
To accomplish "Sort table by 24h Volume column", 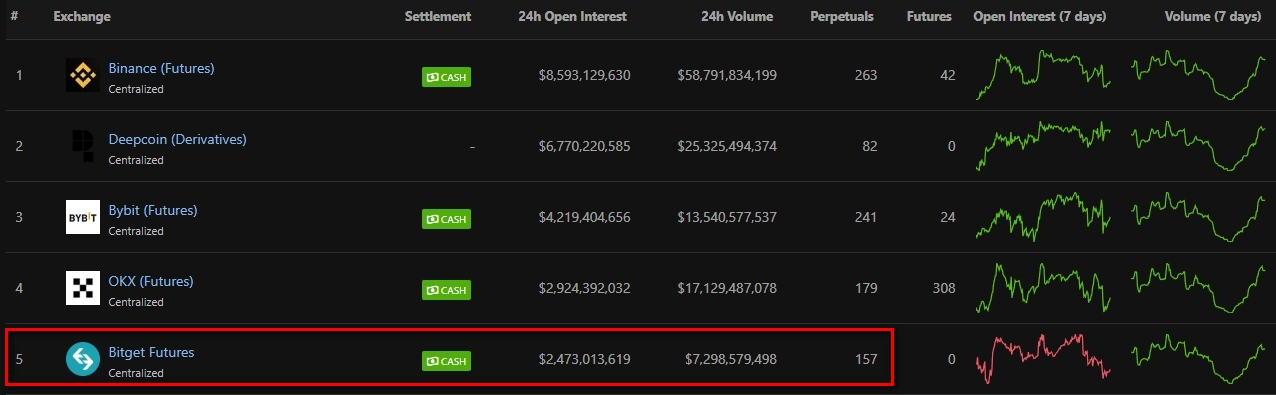I will pos(737,17).
